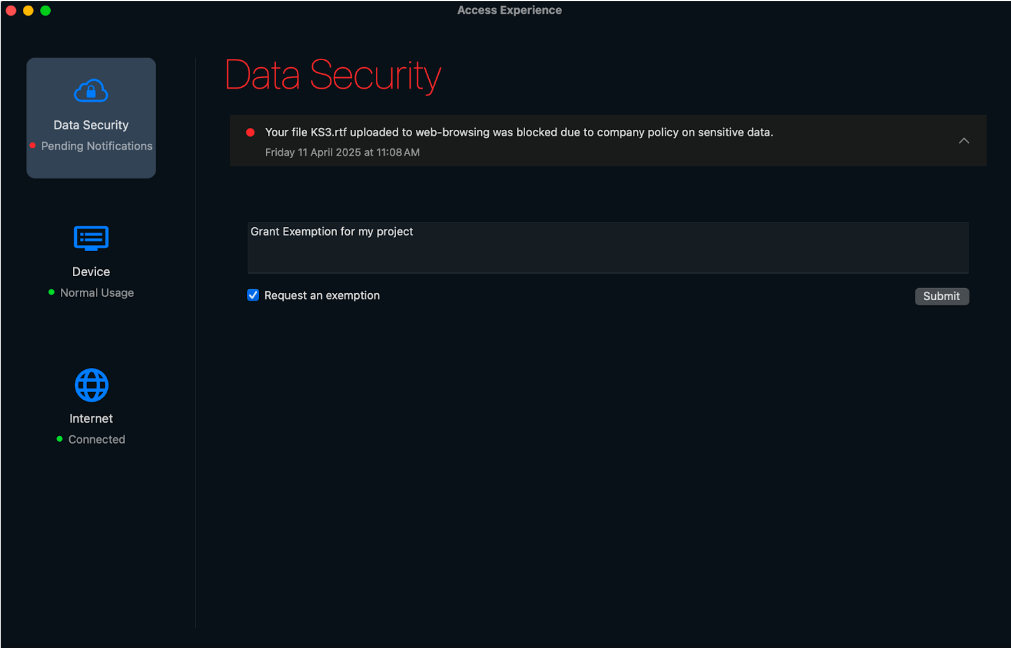Click the red alert dot beside KS3.rtf notification
The height and width of the screenshot is (648, 1011).
[250, 132]
